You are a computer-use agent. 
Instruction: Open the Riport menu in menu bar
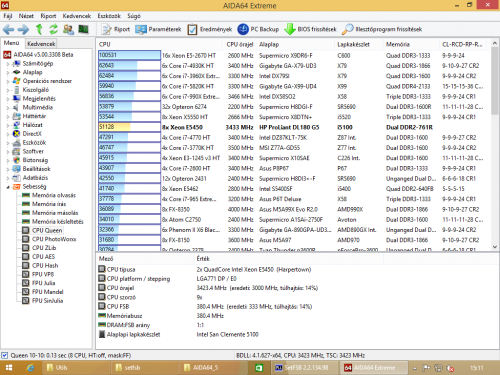click(48, 16)
